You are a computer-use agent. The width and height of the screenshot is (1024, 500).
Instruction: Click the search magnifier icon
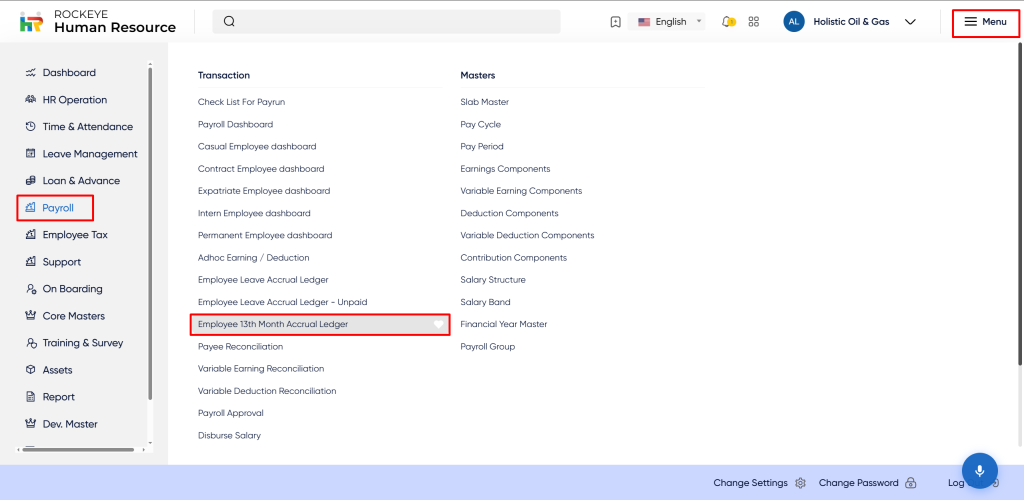tap(229, 22)
